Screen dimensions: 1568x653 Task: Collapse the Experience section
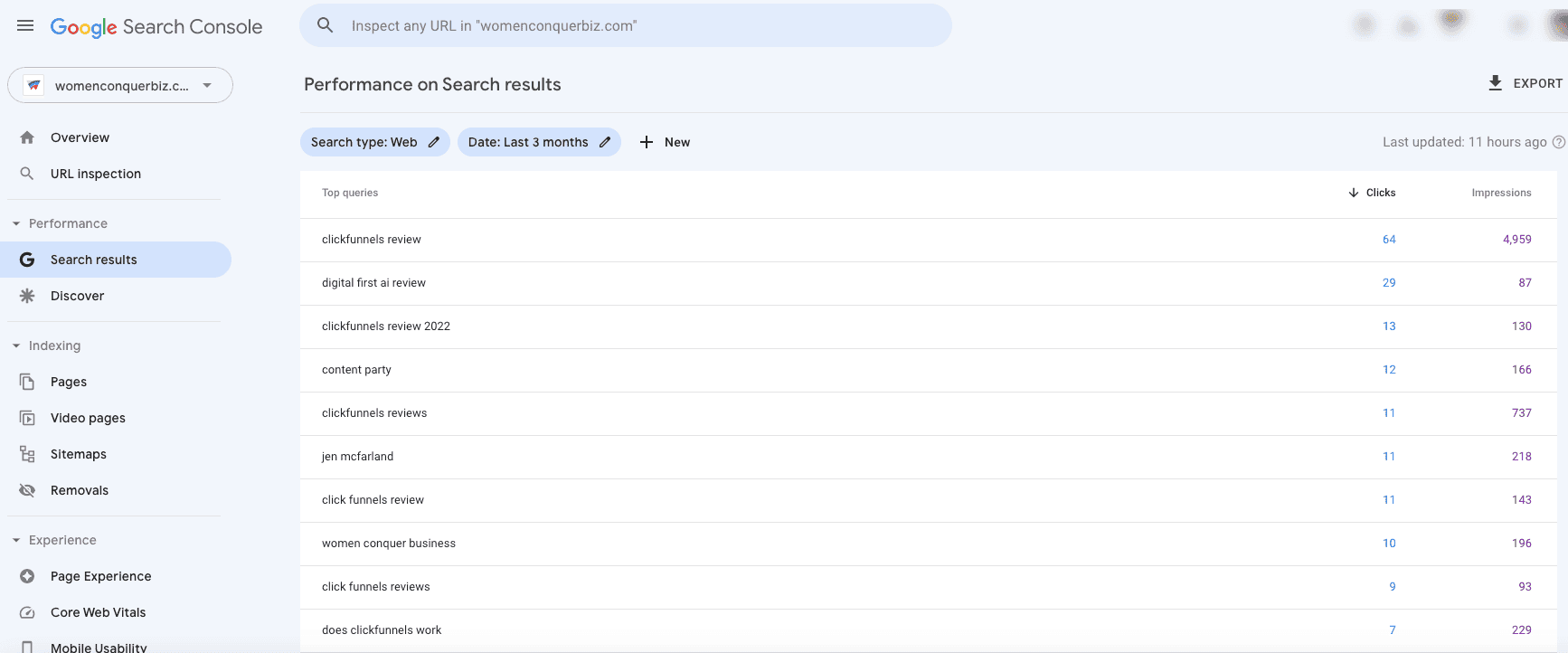coord(16,540)
